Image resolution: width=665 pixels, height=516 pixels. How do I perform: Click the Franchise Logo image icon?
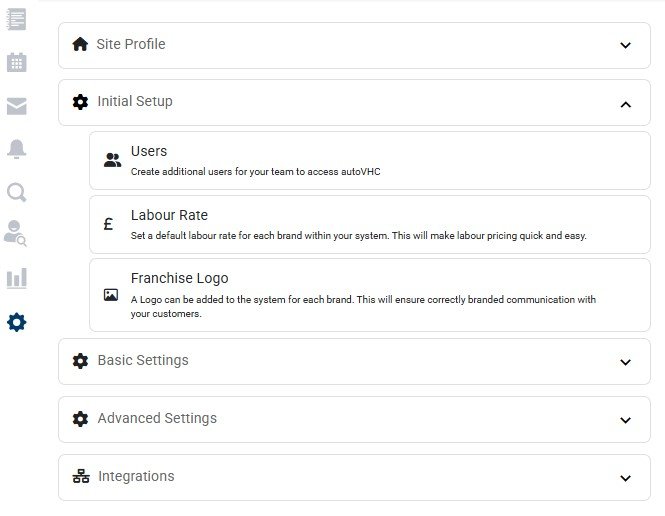tap(111, 295)
